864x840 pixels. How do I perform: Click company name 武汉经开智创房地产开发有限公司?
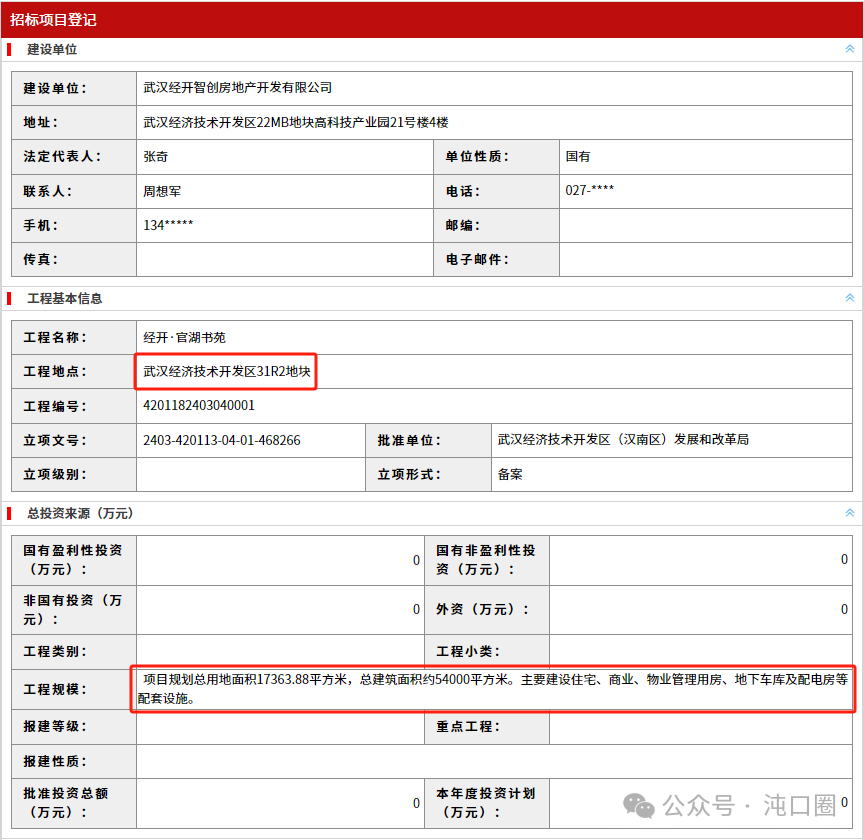pos(237,88)
